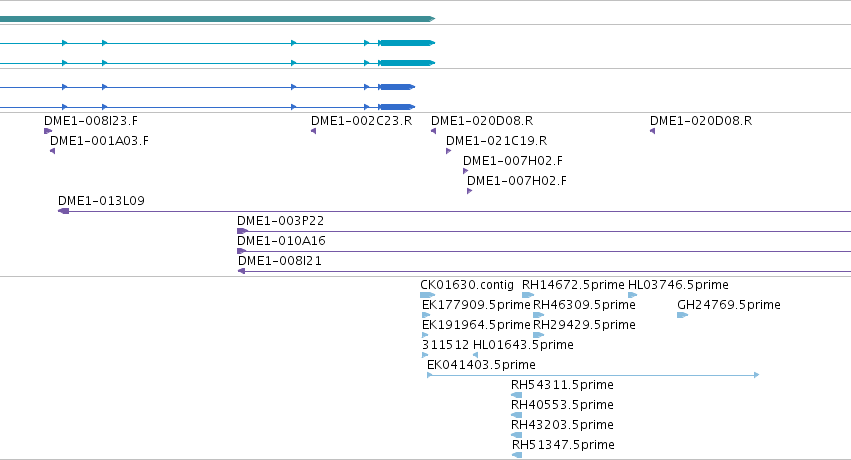This screenshot has width=851, height=460.
Task: Click the RH29429.5prime label
Action: point(584,325)
